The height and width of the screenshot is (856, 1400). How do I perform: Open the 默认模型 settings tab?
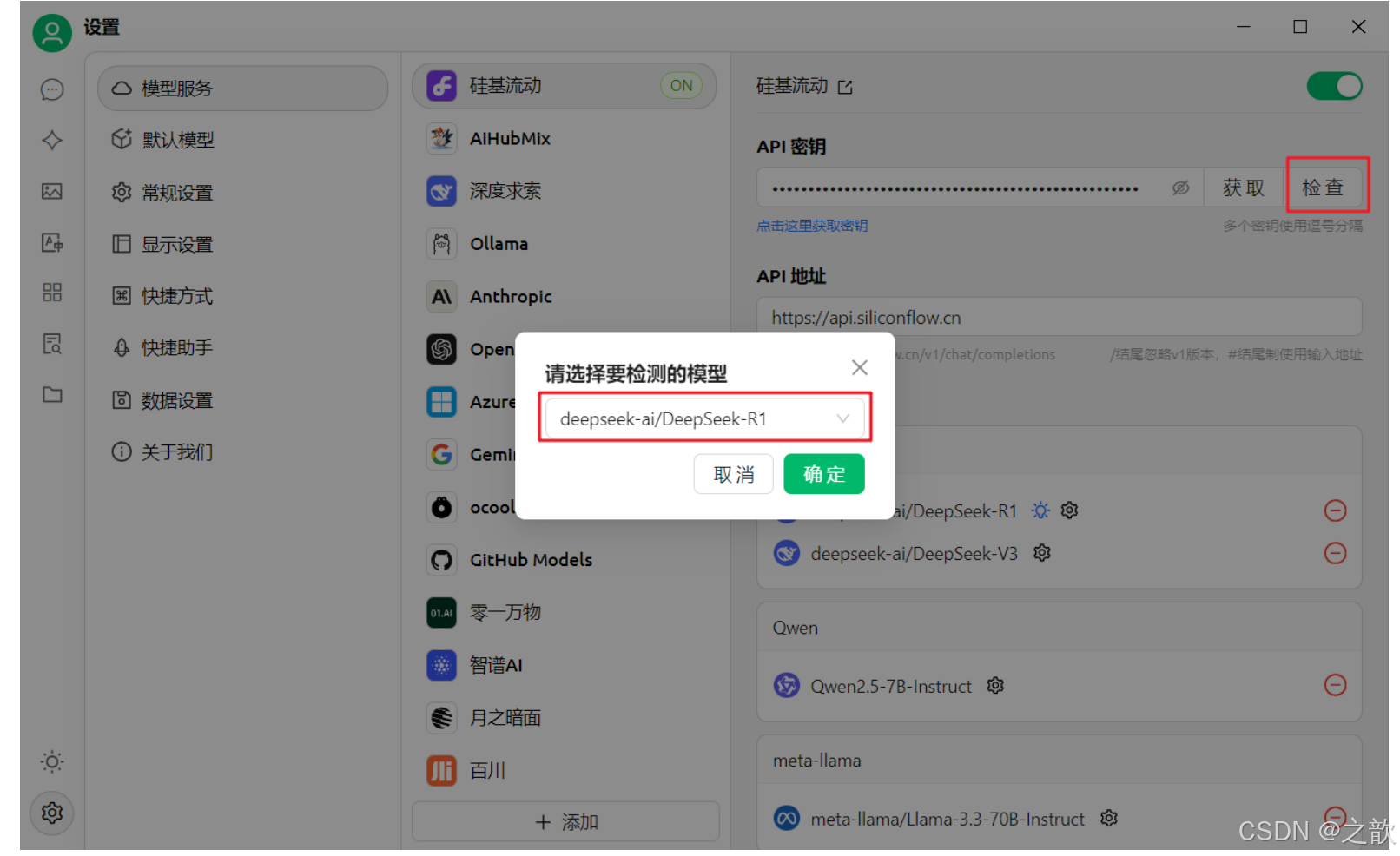pos(242,140)
